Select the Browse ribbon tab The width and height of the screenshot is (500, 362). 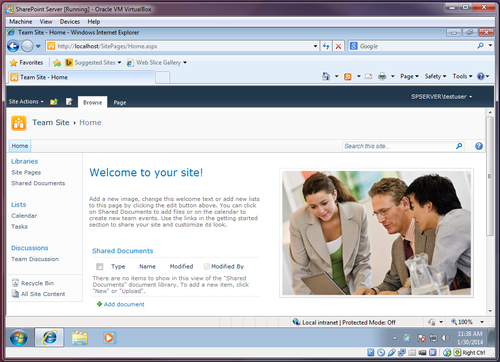pos(92,102)
